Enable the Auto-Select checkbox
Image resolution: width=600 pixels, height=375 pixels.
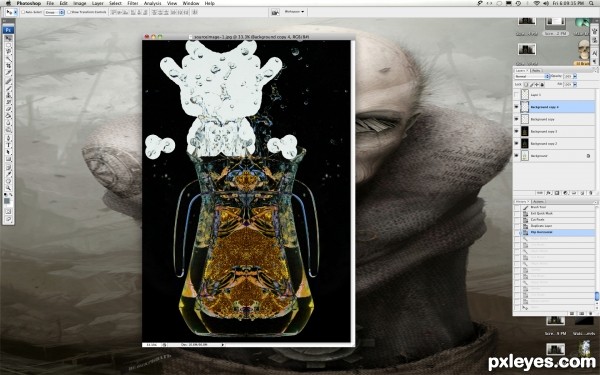(23, 12)
